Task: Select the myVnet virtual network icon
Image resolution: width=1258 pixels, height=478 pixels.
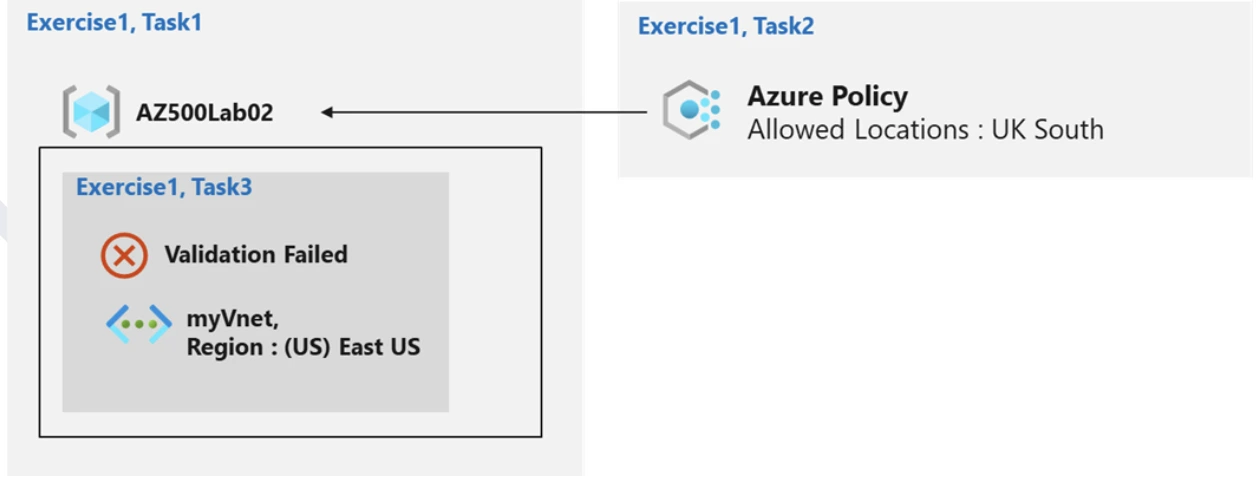Action: (139, 324)
